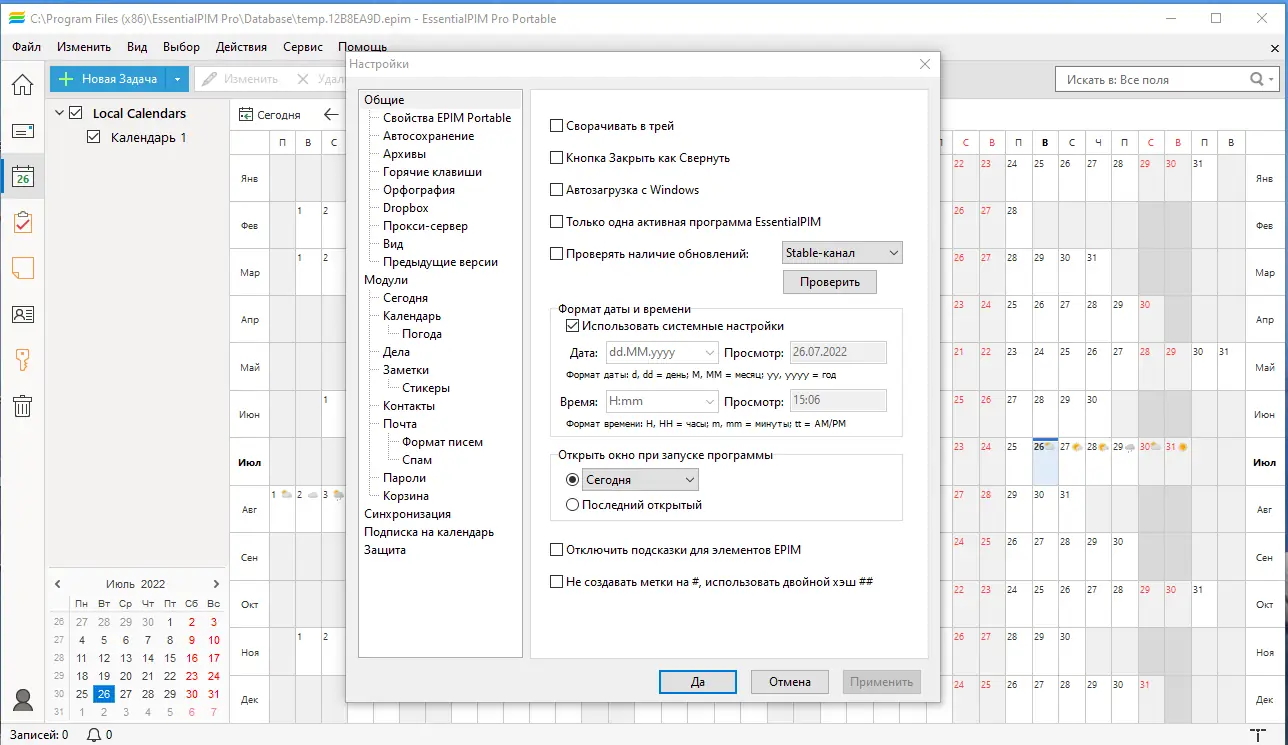The height and width of the screenshot is (745, 1288).
Task: Open the Изменить menu in menu bar
Action: click(x=84, y=47)
